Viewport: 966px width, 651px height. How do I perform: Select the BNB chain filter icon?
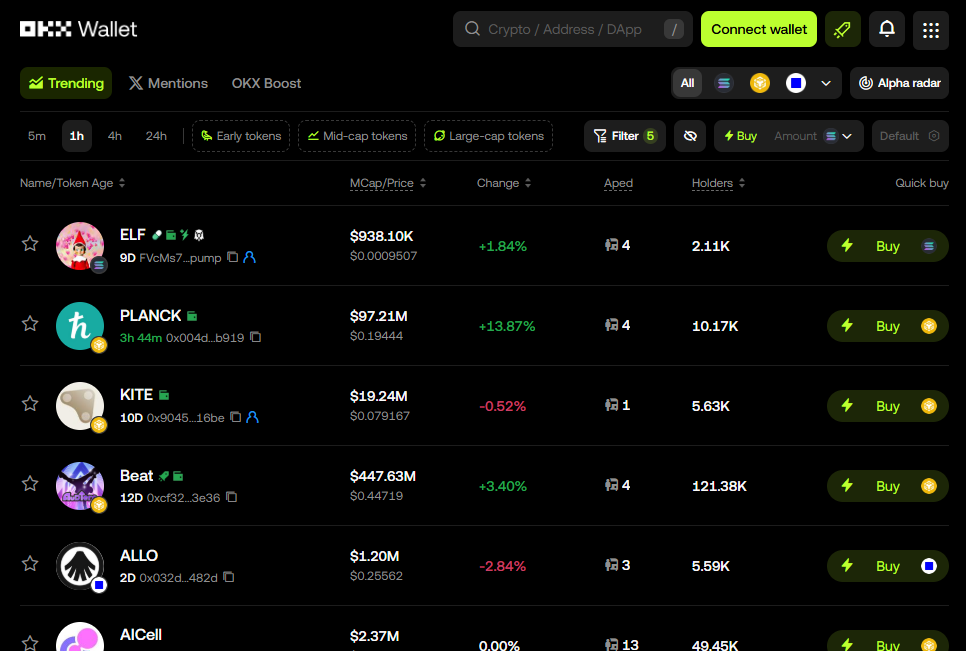[760, 83]
